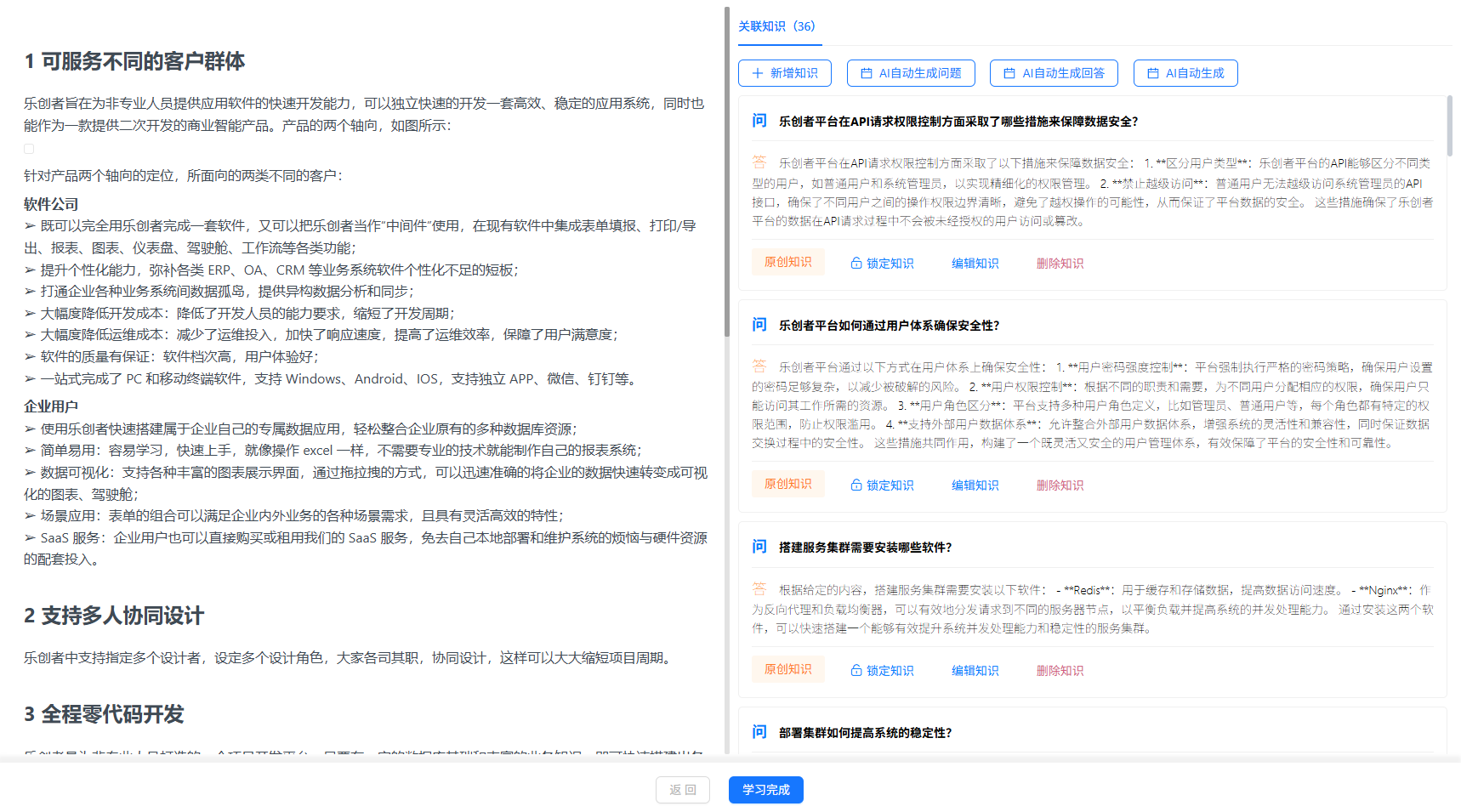Click 原创知识 tag under the 用户体系 answer
The height and width of the screenshot is (812, 1461).
(787, 484)
